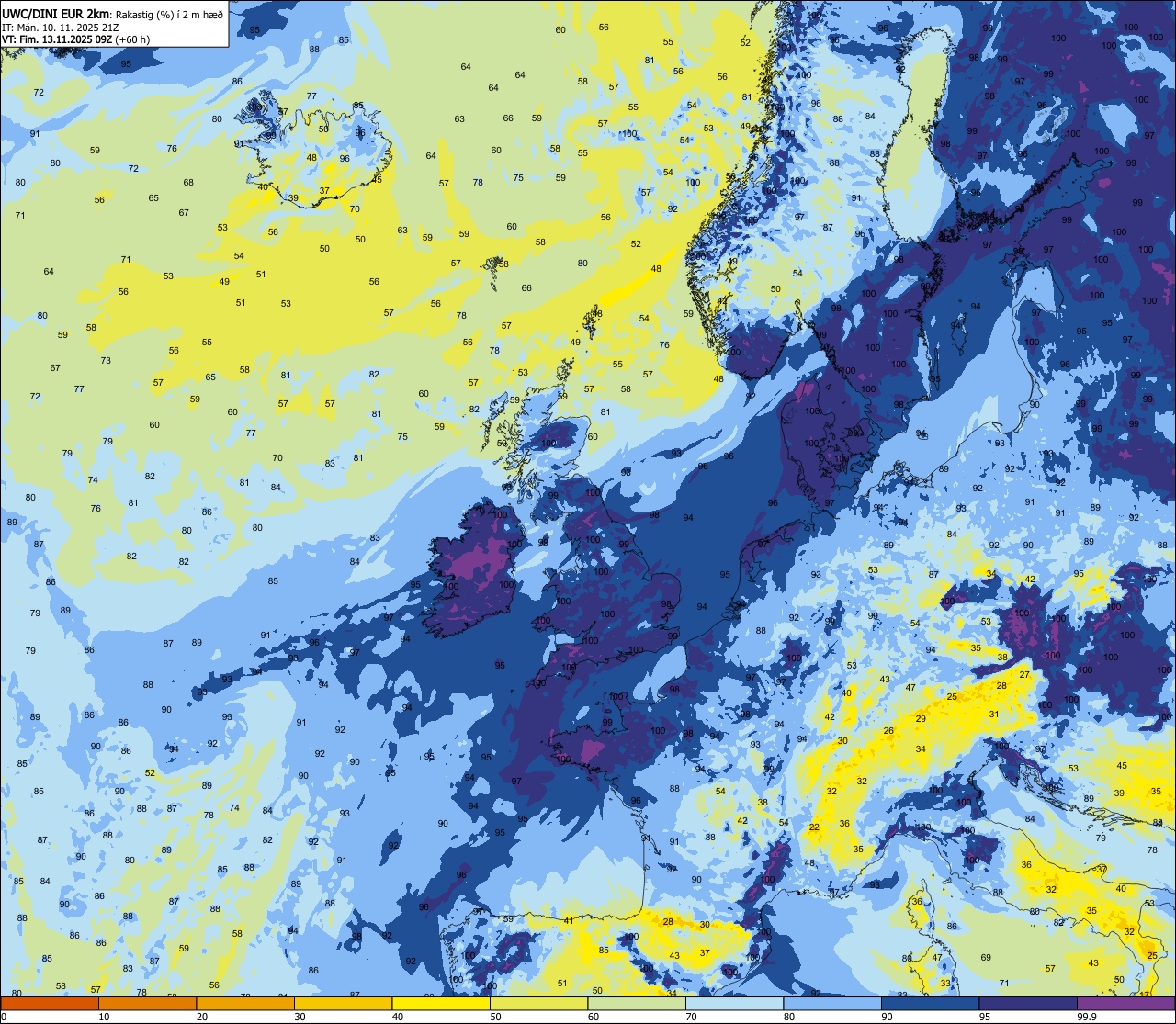Select the bright yellow 40–50 legend swatch

(x=441, y=1004)
